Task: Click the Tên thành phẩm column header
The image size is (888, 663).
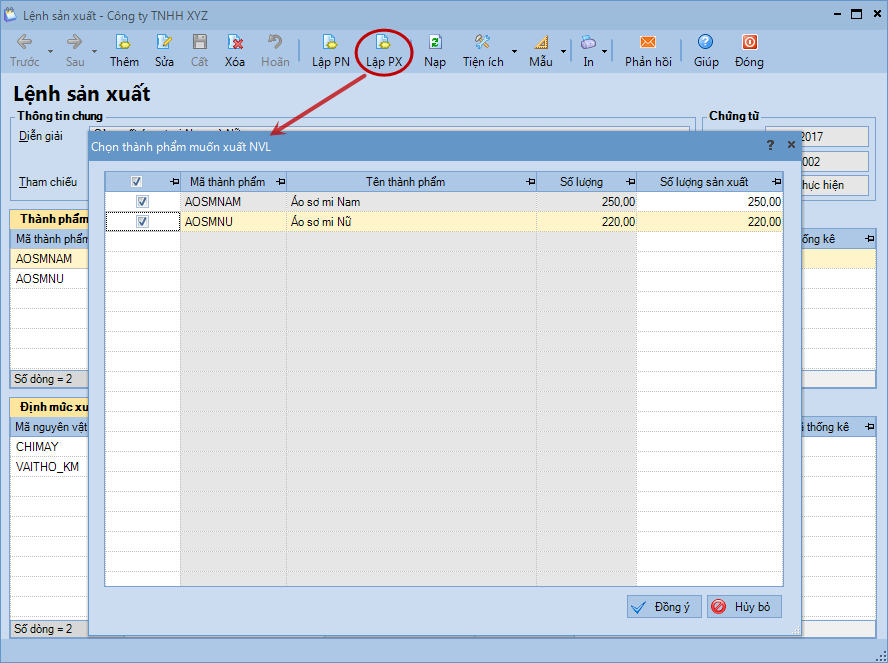Action: coord(405,182)
